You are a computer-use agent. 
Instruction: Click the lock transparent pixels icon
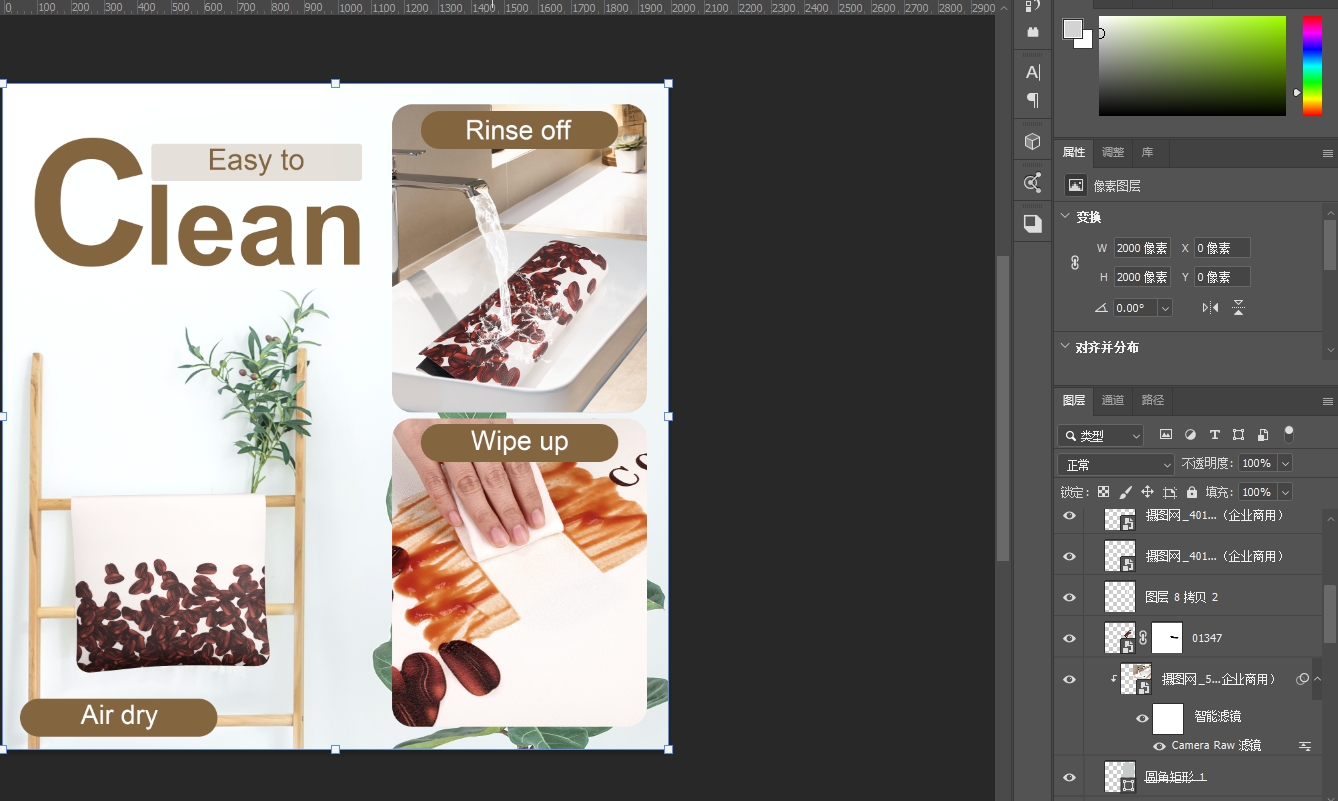pyautogui.click(x=1103, y=492)
